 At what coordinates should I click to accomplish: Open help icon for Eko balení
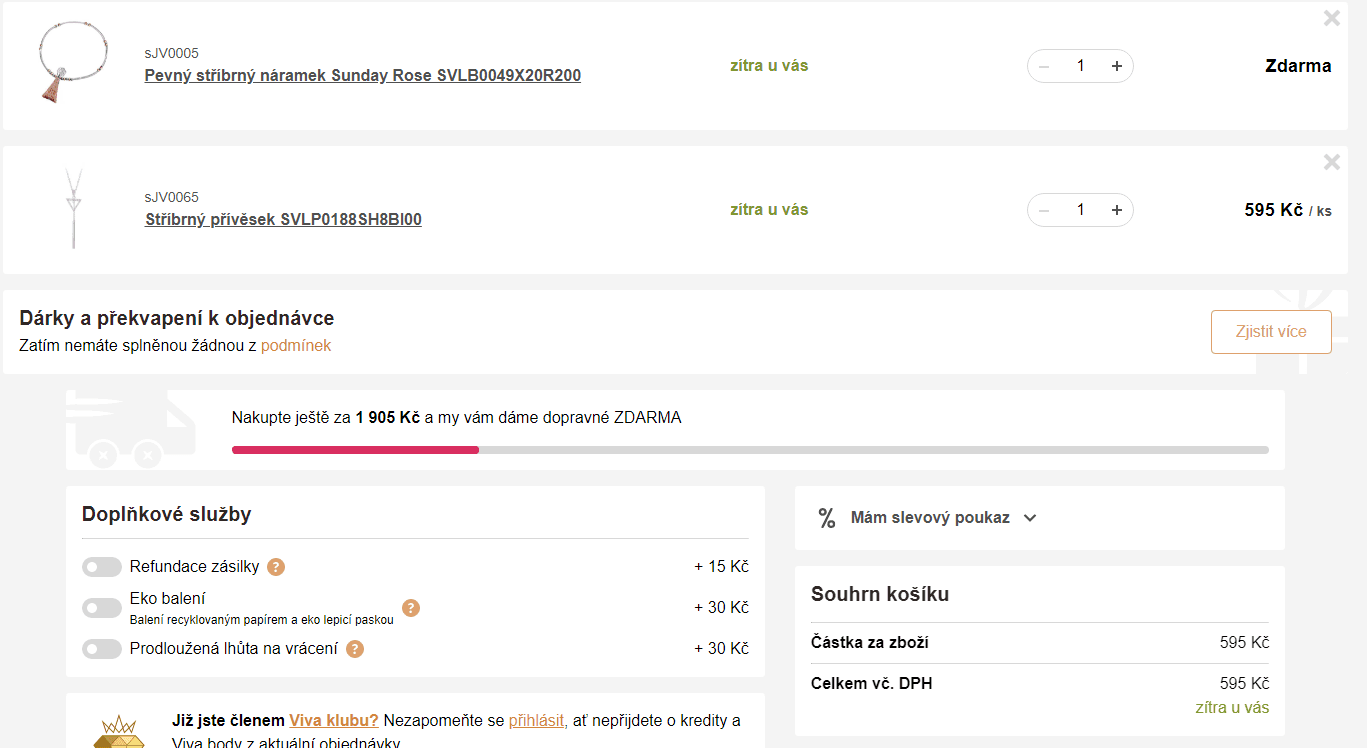tap(411, 608)
